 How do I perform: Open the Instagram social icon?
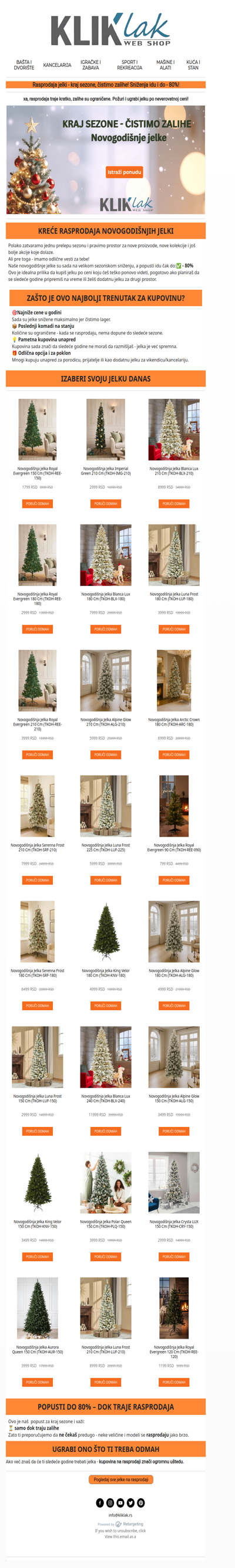pyautogui.click(x=110, y=1503)
